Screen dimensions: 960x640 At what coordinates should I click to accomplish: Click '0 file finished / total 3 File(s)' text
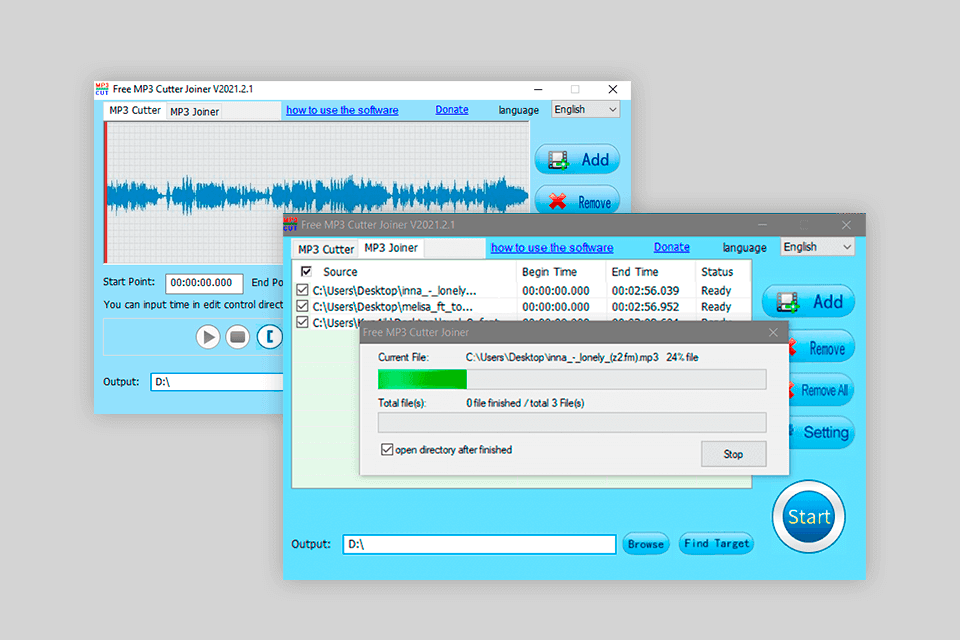(525, 403)
